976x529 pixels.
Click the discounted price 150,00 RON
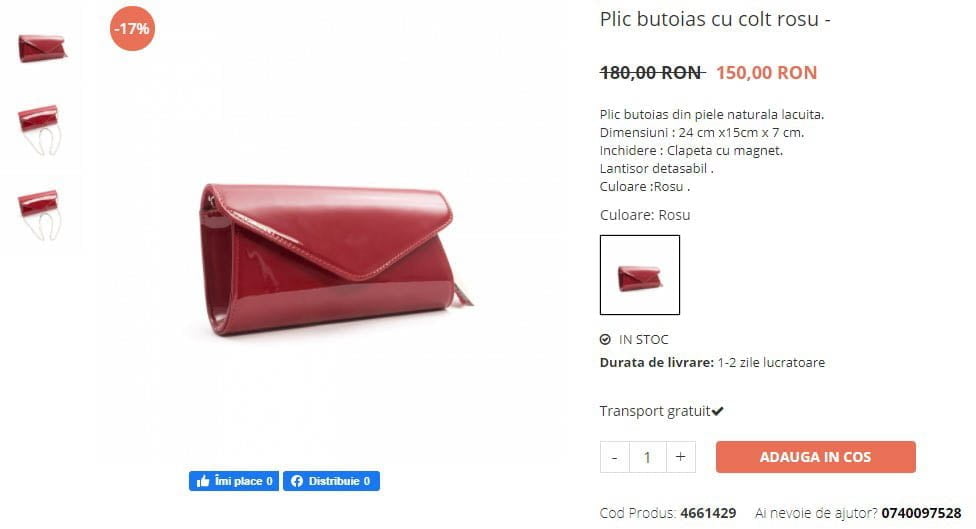coord(766,73)
